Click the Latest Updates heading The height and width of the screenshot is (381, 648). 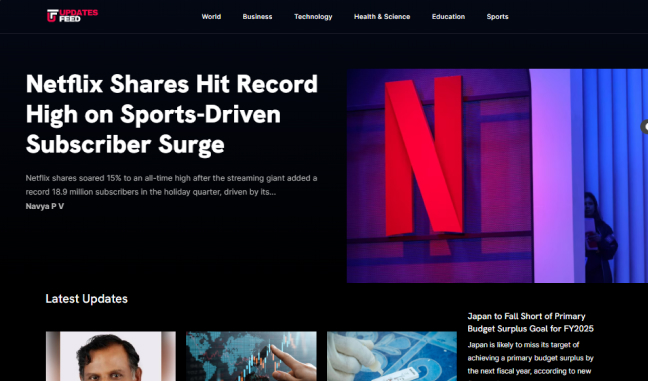tap(86, 299)
